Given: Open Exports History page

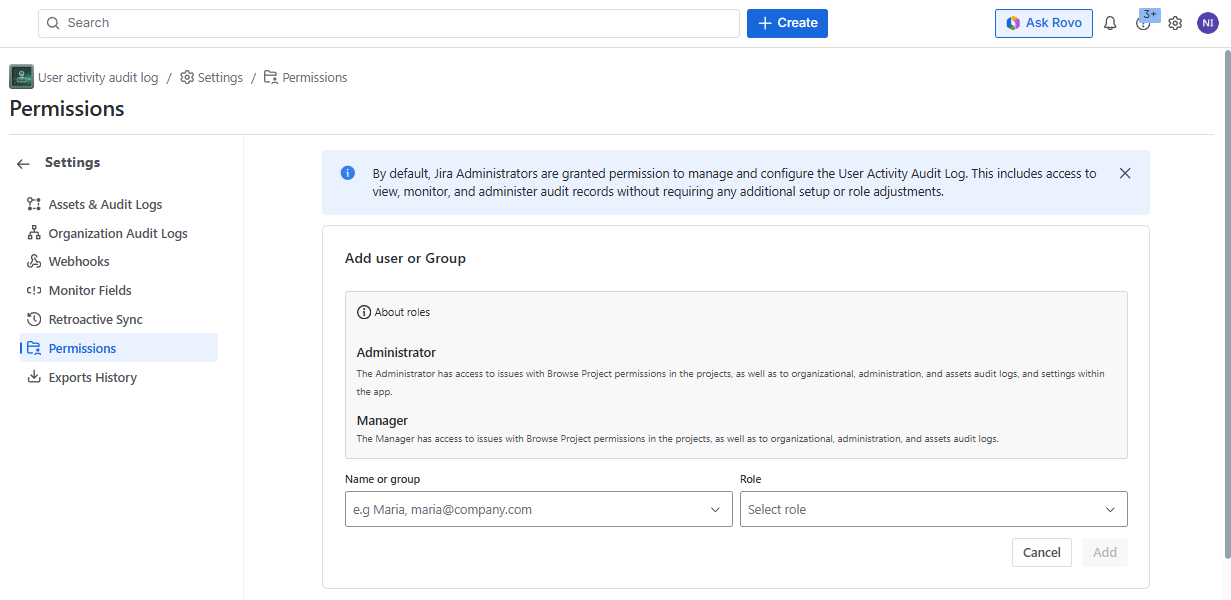Looking at the screenshot, I should [118, 377].
